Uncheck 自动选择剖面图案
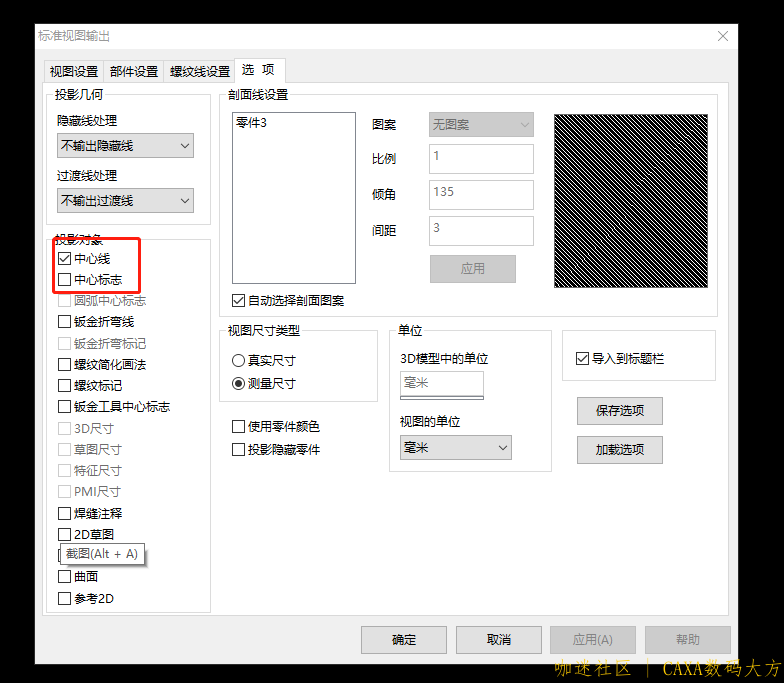 click(238, 300)
